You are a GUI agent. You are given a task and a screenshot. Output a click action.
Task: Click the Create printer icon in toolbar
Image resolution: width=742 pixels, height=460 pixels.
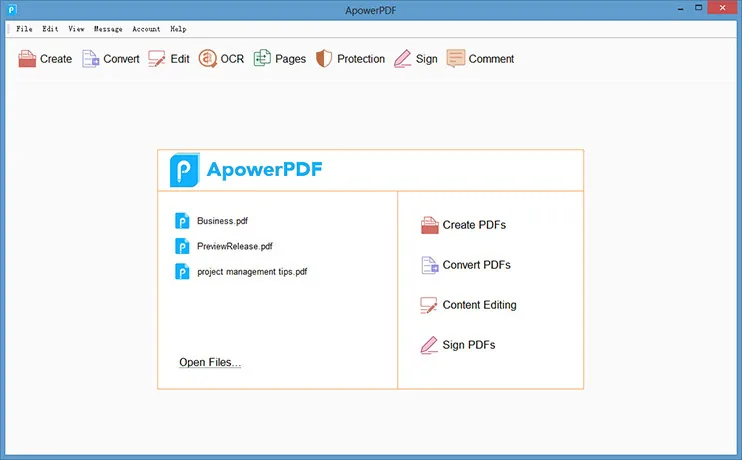(x=27, y=59)
